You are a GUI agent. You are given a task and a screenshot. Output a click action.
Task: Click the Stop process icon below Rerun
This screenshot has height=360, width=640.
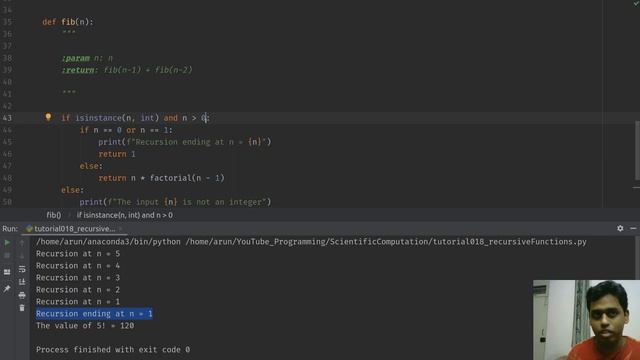click(7, 256)
